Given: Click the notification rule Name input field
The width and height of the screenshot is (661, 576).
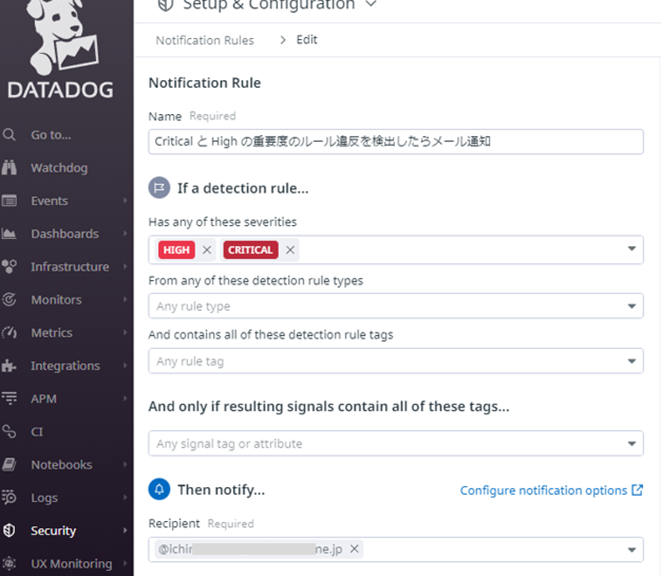Looking at the screenshot, I should tap(395, 142).
